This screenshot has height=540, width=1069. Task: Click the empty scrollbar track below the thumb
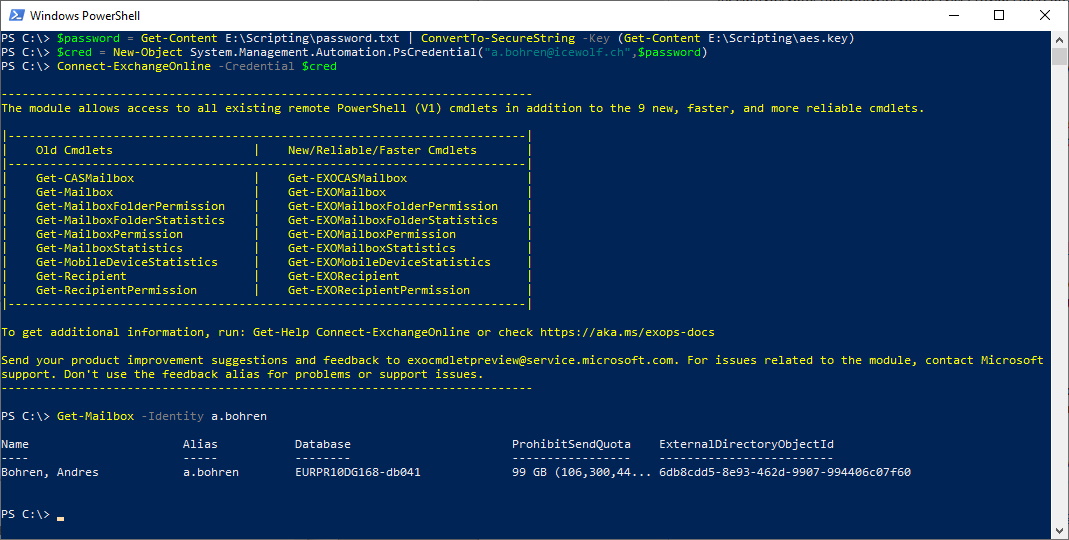click(x=1060, y=300)
